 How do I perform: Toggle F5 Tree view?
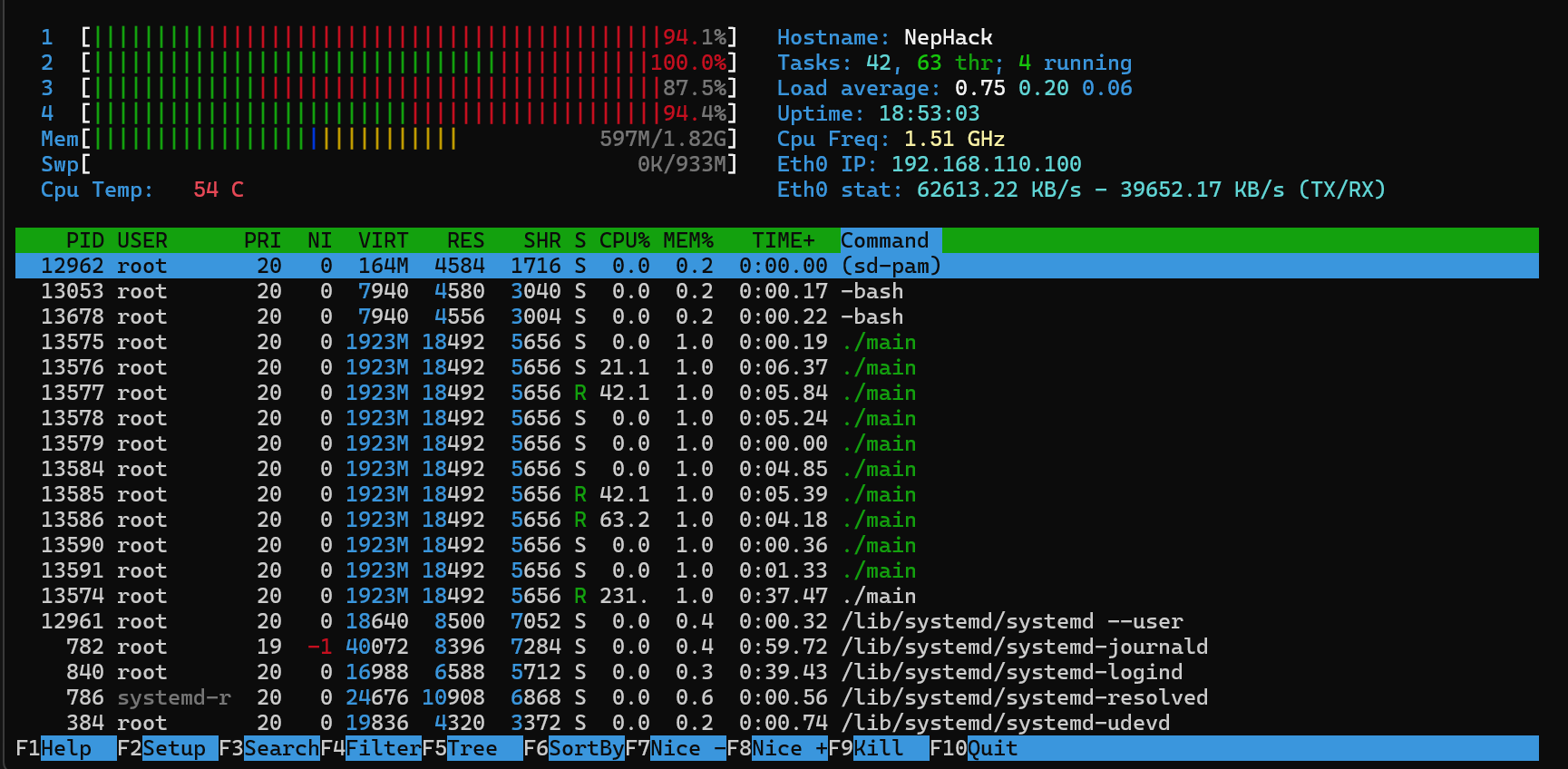(472, 748)
